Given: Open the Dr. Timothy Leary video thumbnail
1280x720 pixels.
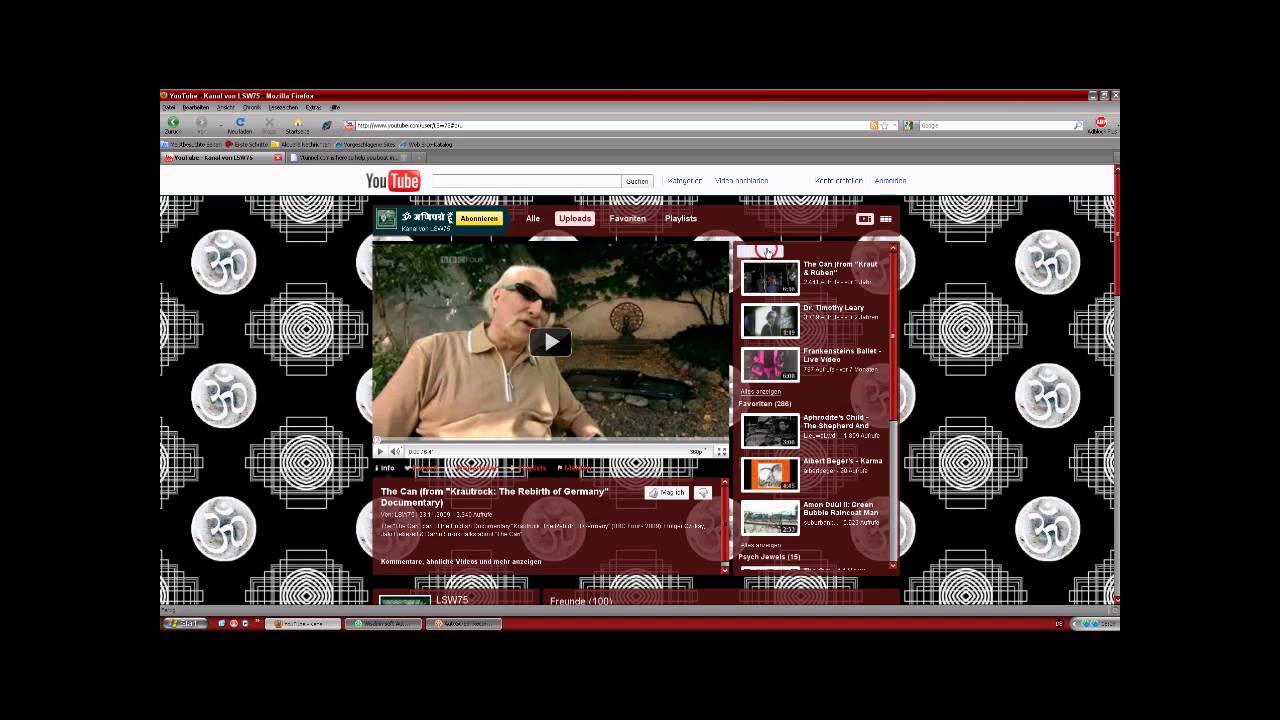Looking at the screenshot, I should click(x=770, y=321).
